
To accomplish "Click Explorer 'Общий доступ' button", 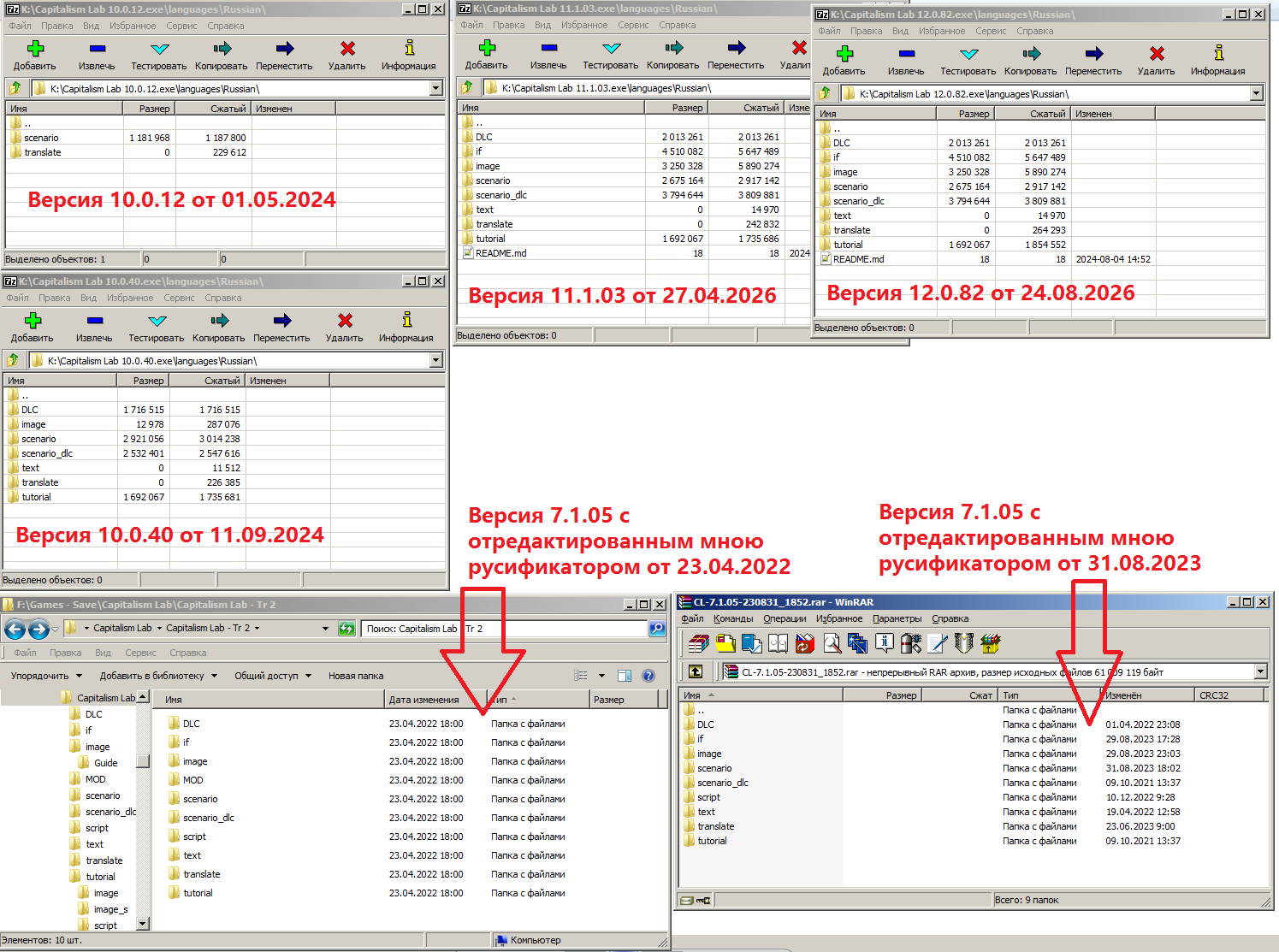I will (x=271, y=676).
